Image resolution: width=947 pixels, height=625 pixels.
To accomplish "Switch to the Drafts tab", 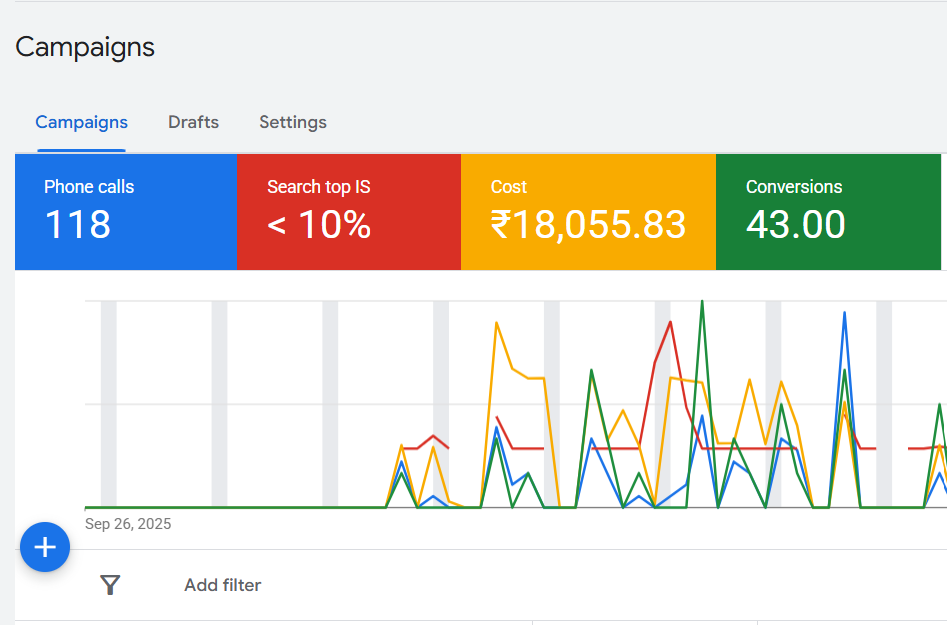I will pos(193,121).
